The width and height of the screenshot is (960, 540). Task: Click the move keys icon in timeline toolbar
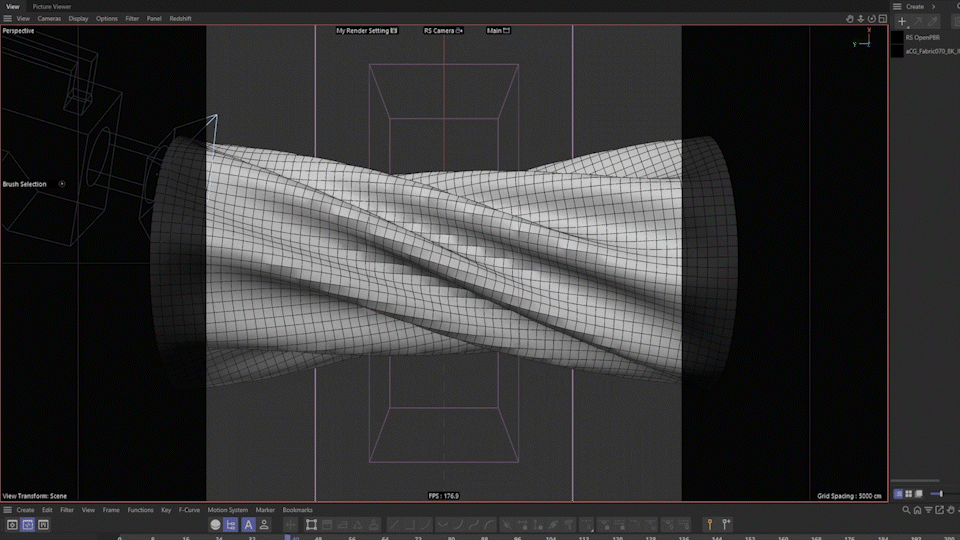291,525
